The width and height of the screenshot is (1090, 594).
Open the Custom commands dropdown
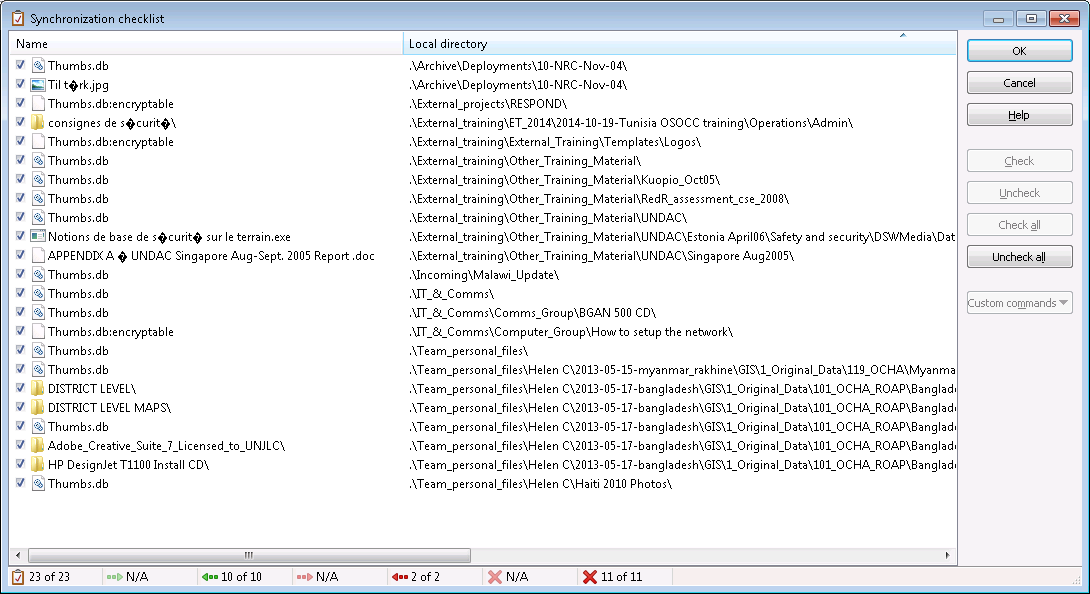click(x=1019, y=302)
